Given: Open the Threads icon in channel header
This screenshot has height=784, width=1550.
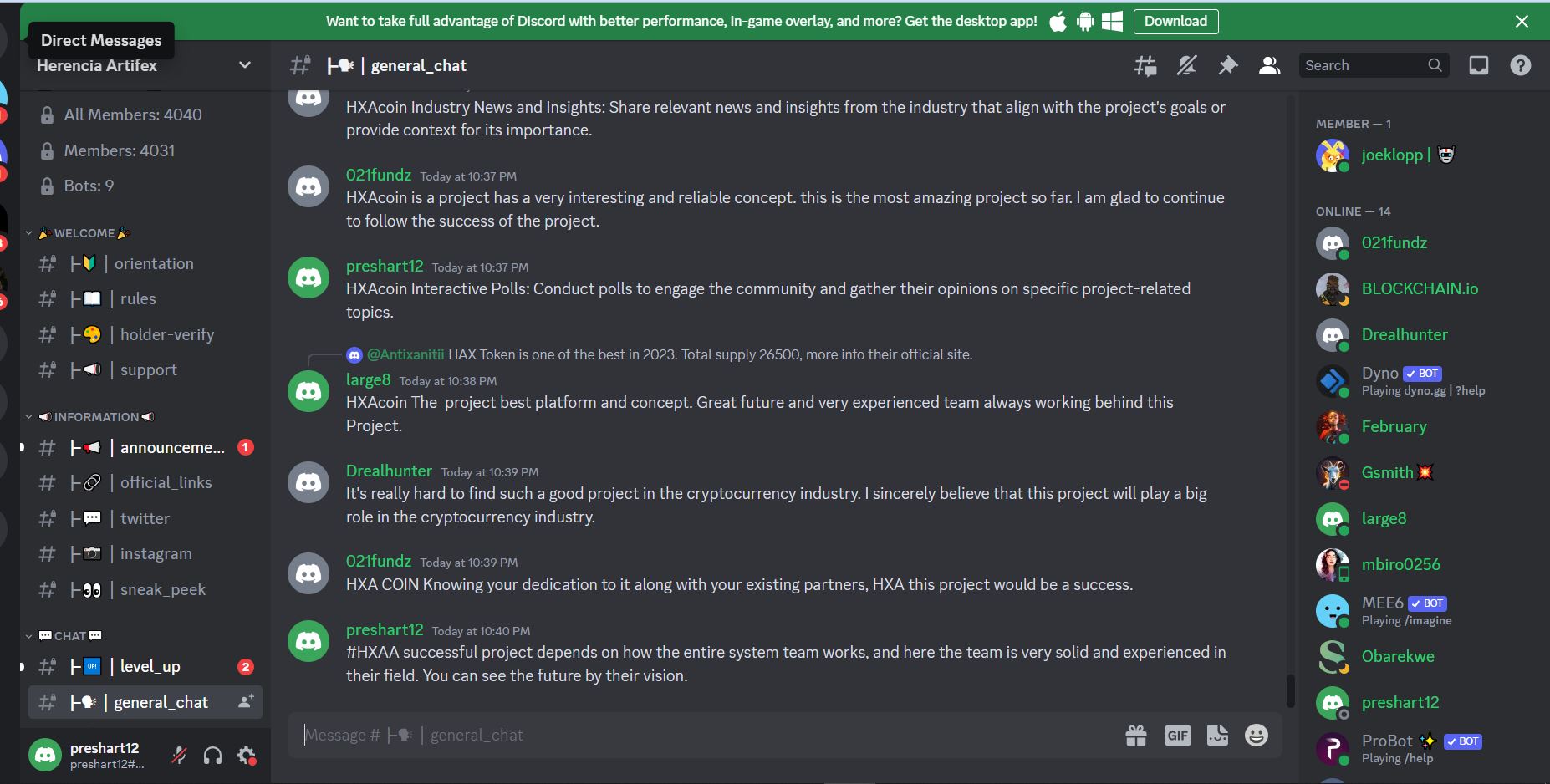Looking at the screenshot, I should coord(1145,65).
